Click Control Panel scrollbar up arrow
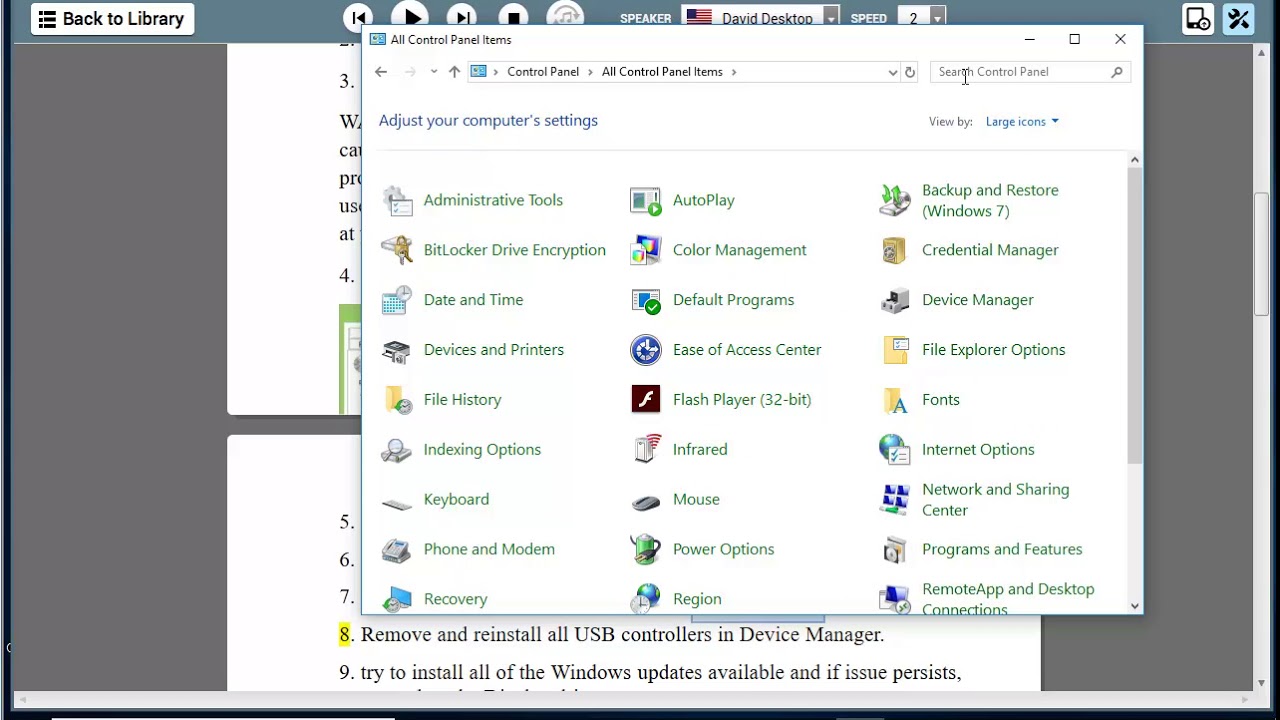The height and width of the screenshot is (720, 1280). [x=1134, y=160]
